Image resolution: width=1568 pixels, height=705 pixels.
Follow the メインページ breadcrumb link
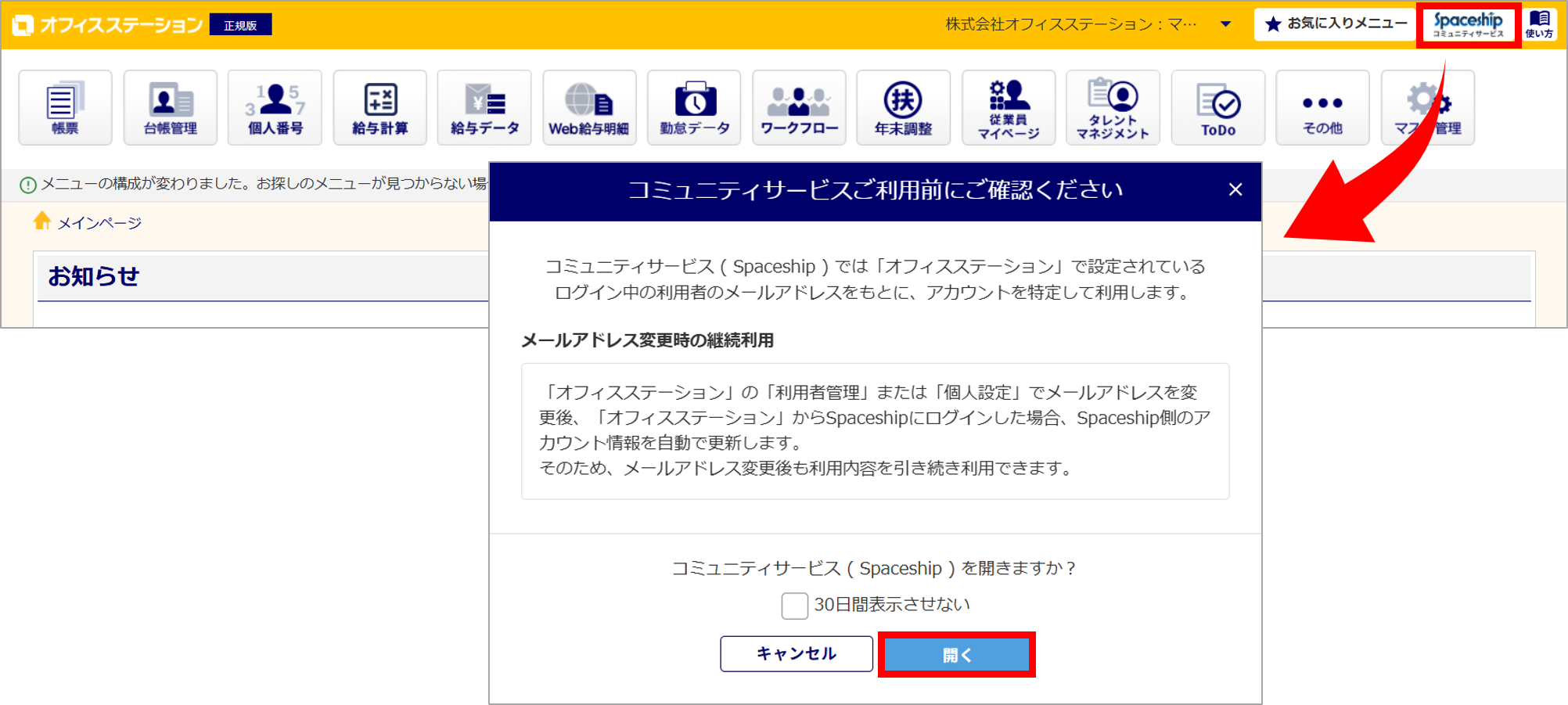point(99,223)
